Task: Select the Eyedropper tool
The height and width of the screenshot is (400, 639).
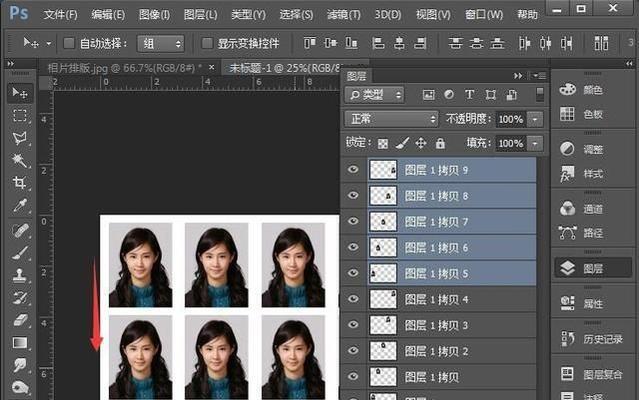Action: [x=20, y=205]
